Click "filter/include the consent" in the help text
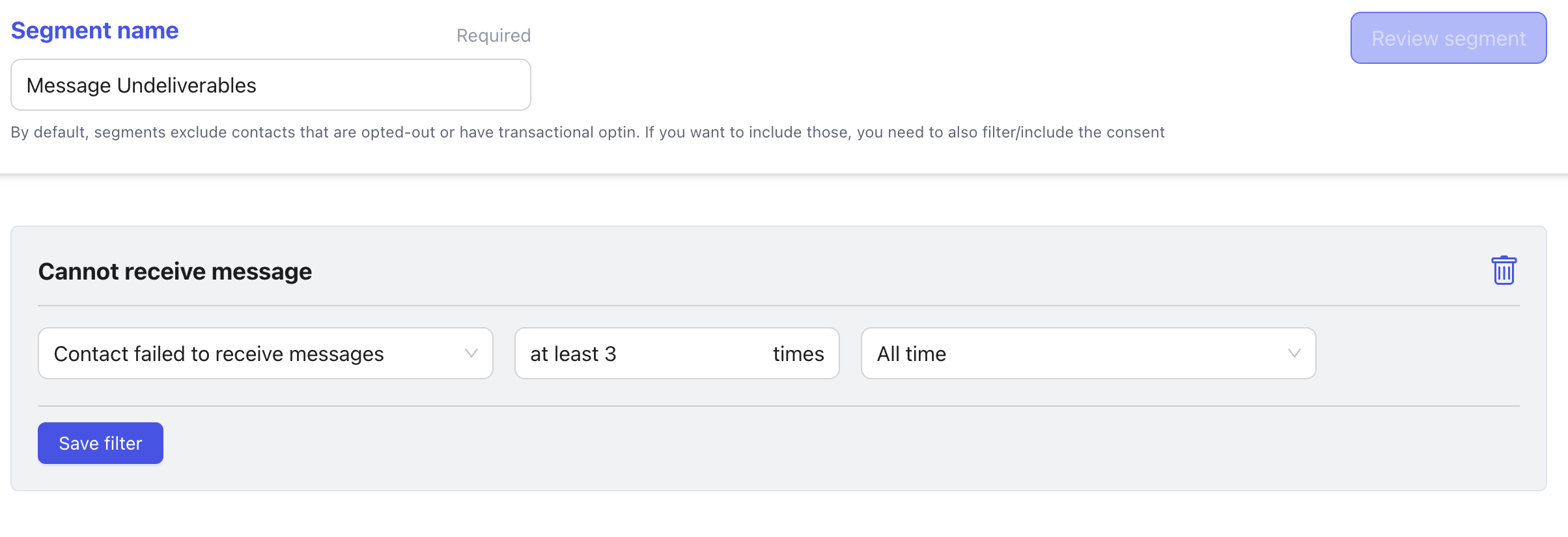The image size is (1568, 537). pyautogui.click(x=1073, y=132)
